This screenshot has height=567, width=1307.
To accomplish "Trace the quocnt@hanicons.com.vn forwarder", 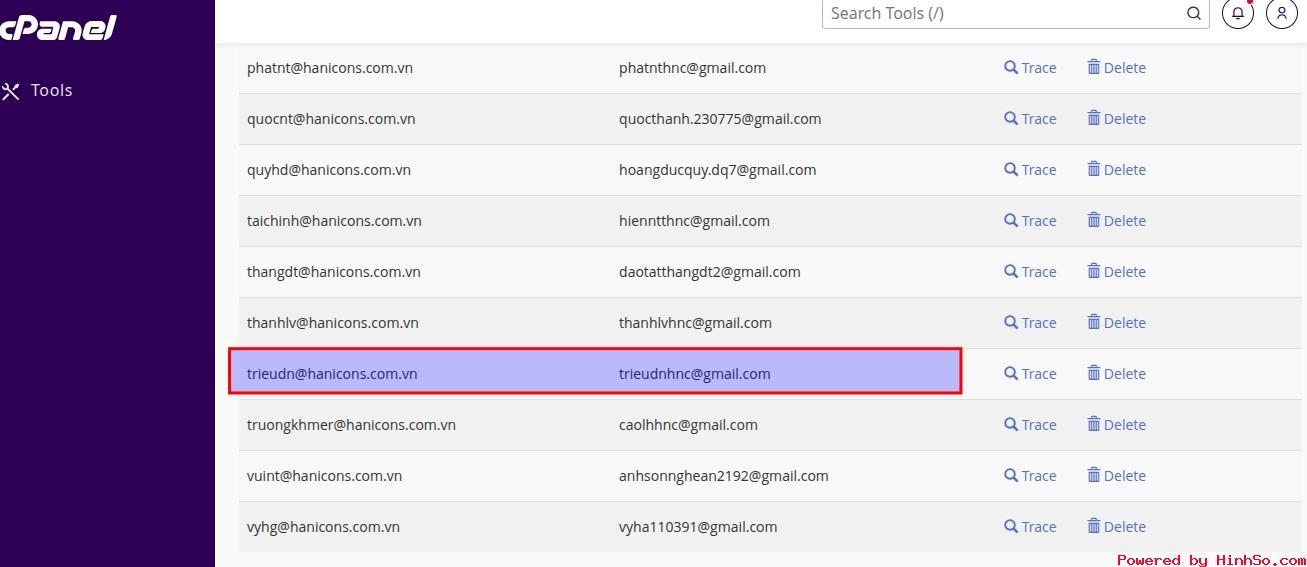I will [1030, 119].
